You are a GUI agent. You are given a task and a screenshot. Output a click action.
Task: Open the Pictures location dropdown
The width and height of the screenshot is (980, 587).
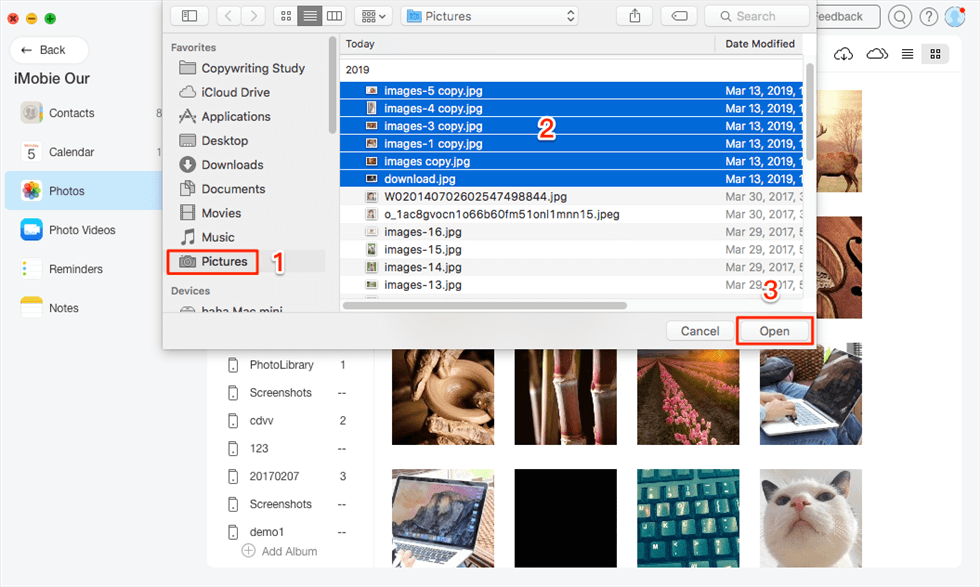coord(490,16)
